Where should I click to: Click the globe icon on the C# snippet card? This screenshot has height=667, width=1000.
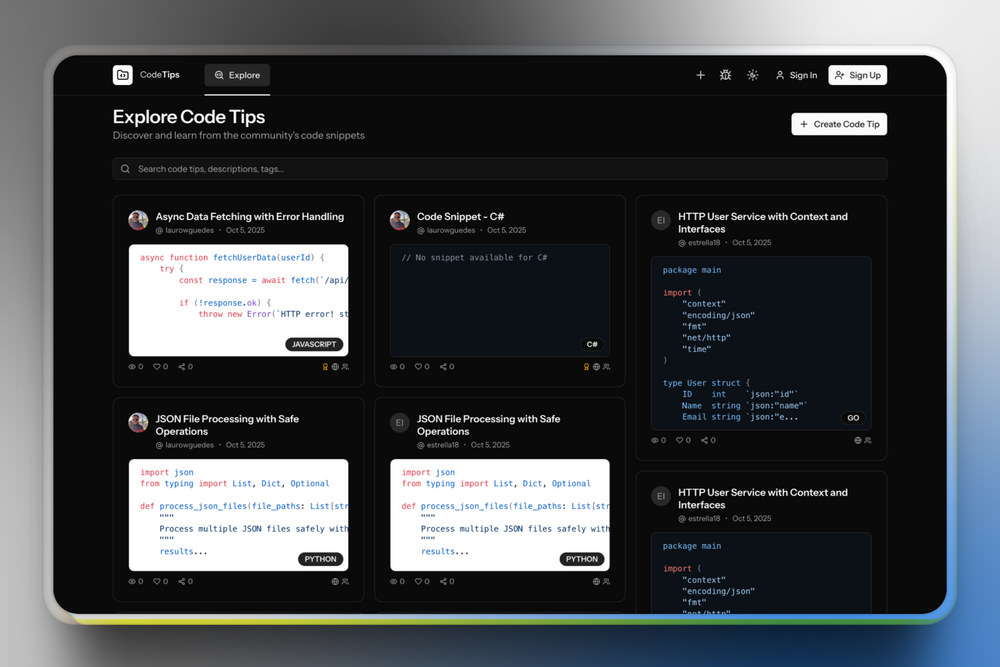point(596,367)
